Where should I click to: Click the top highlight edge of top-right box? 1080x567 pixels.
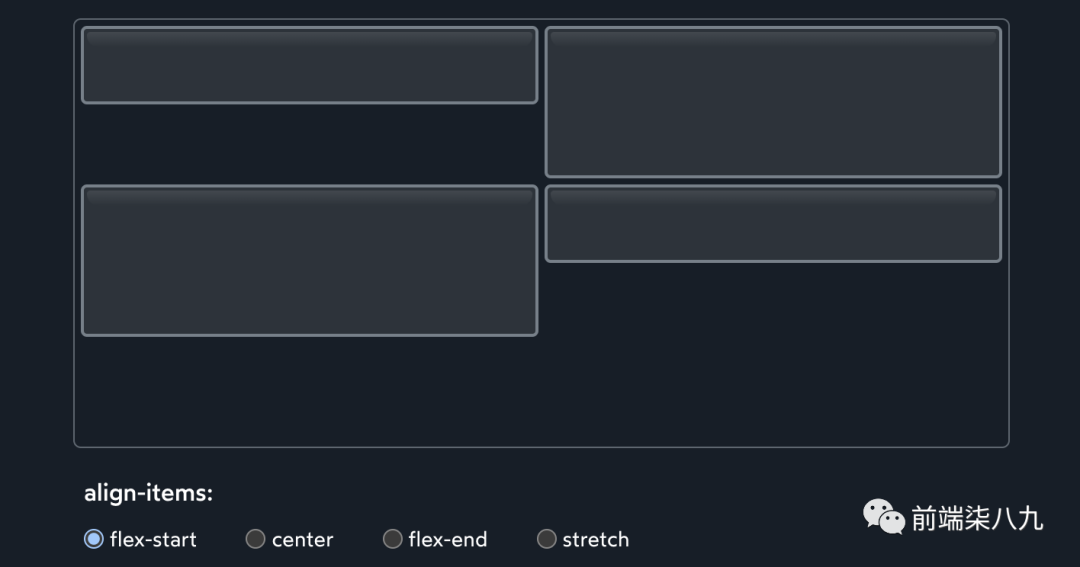tap(773, 33)
